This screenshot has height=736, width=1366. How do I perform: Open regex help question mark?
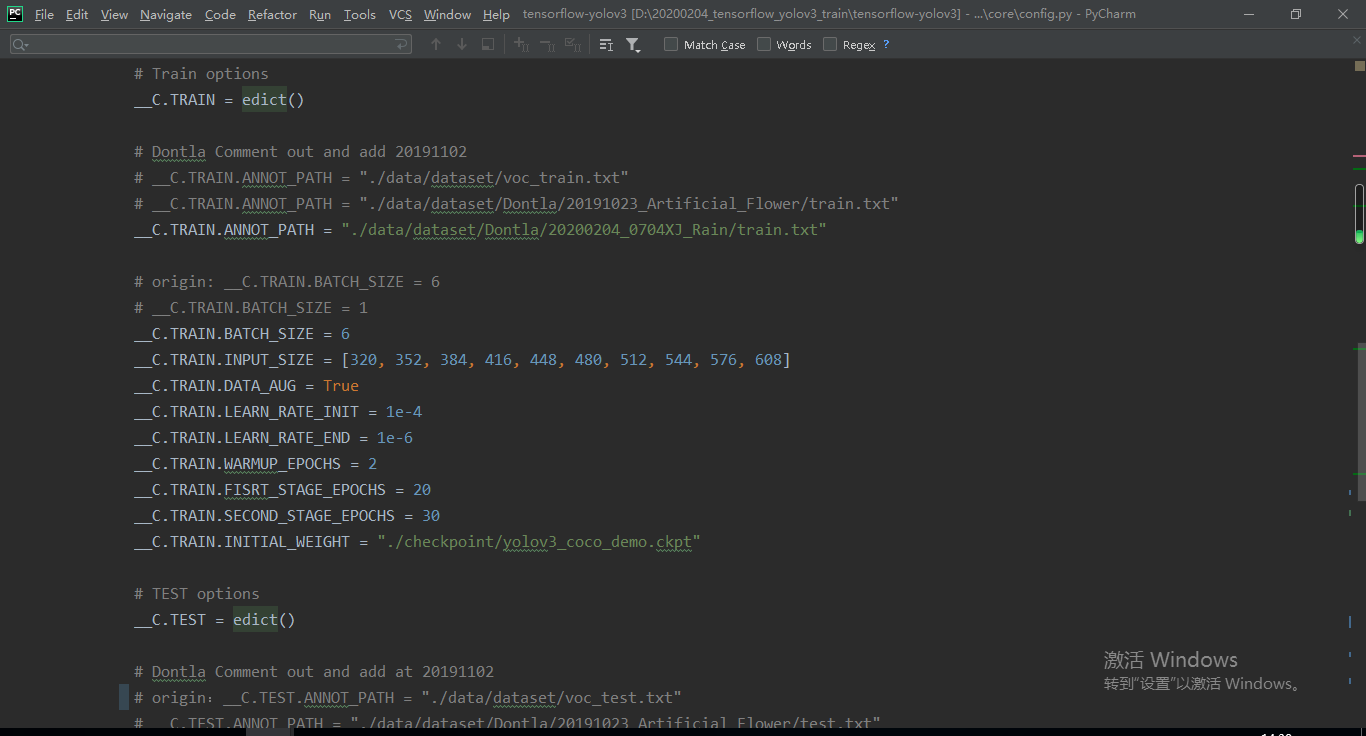click(x=886, y=45)
